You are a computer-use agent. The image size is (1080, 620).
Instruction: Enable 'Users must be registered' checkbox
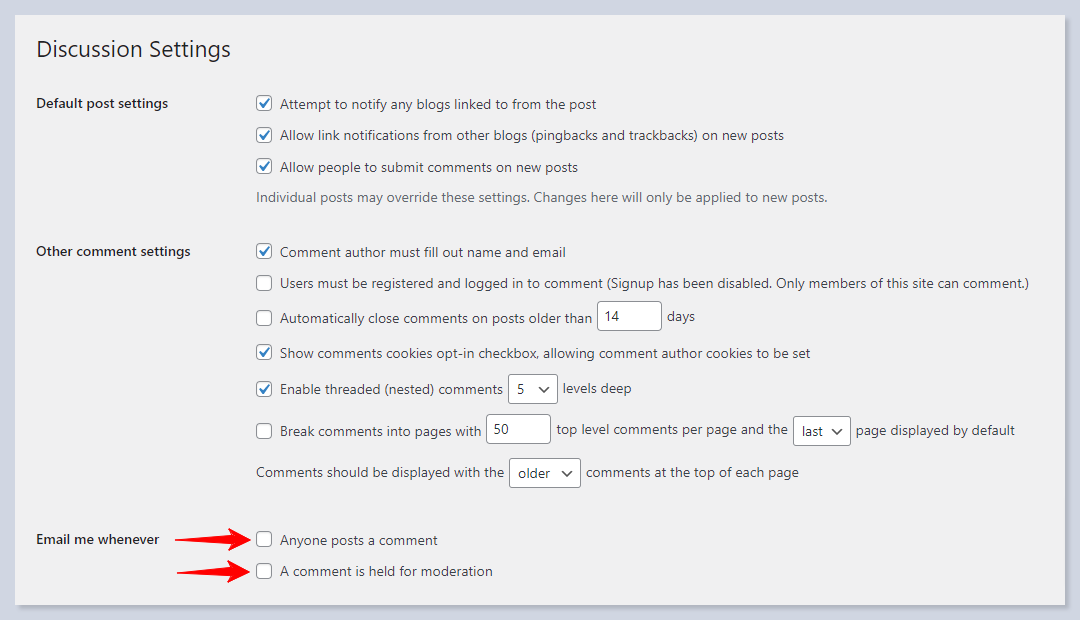pyautogui.click(x=264, y=283)
